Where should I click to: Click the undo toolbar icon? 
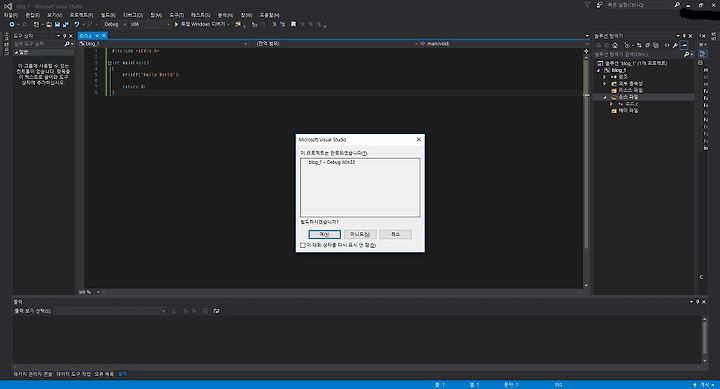(77, 24)
